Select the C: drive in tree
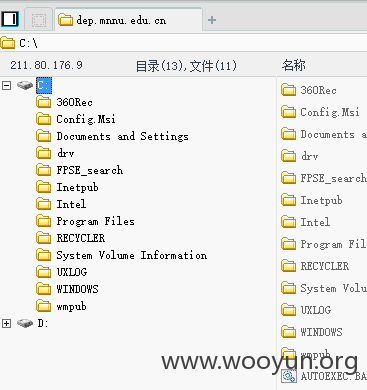Screen dimensions: 367x390 pos(44,85)
